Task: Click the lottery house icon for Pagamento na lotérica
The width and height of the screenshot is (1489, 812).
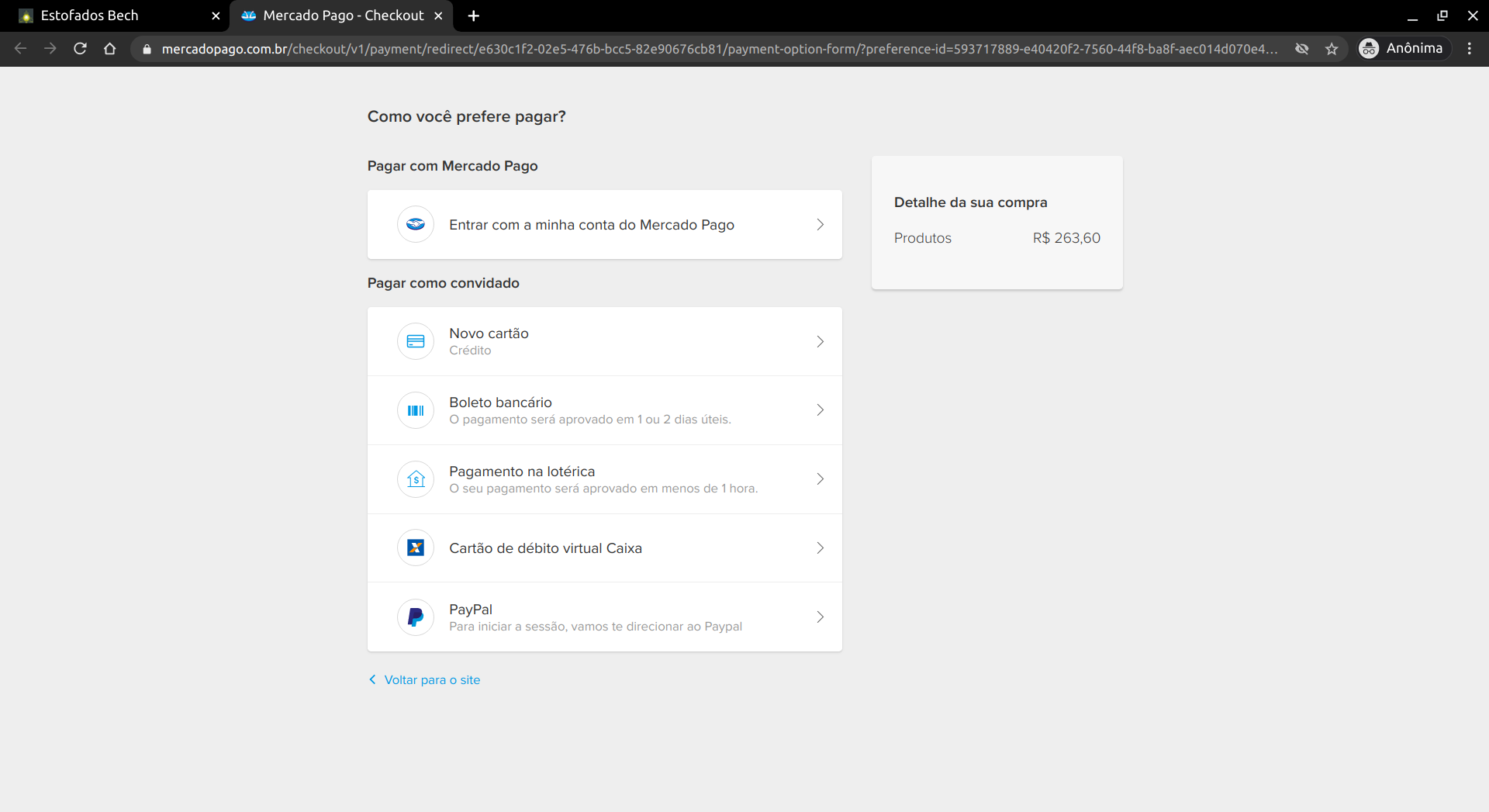Action: [416, 479]
